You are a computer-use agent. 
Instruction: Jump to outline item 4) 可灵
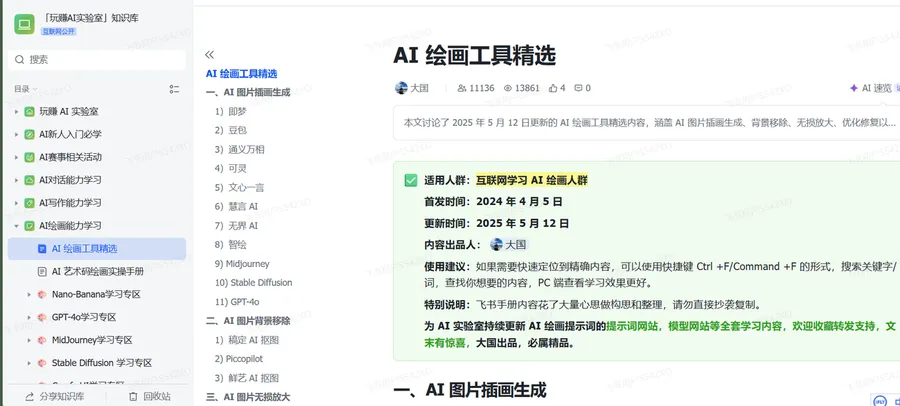231,169
